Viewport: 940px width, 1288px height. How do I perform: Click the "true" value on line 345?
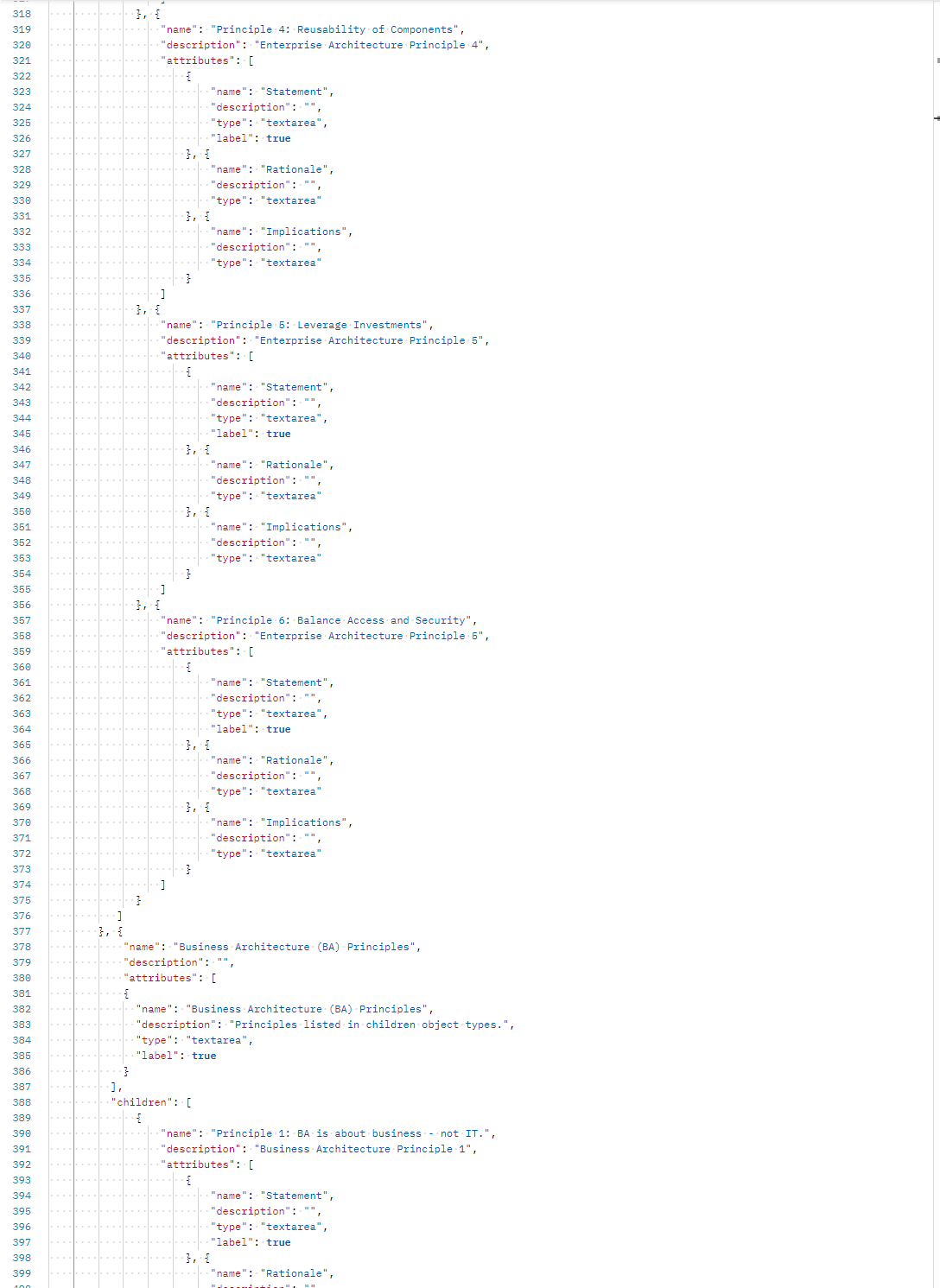tap(278, 434)
